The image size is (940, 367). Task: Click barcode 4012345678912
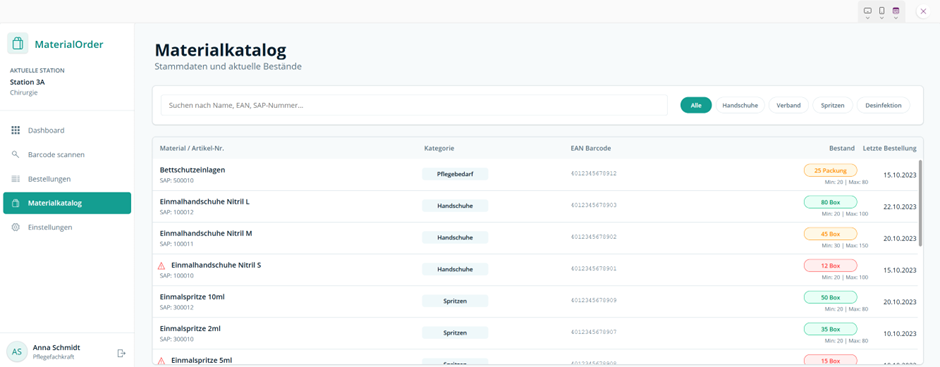pos(593,174)
